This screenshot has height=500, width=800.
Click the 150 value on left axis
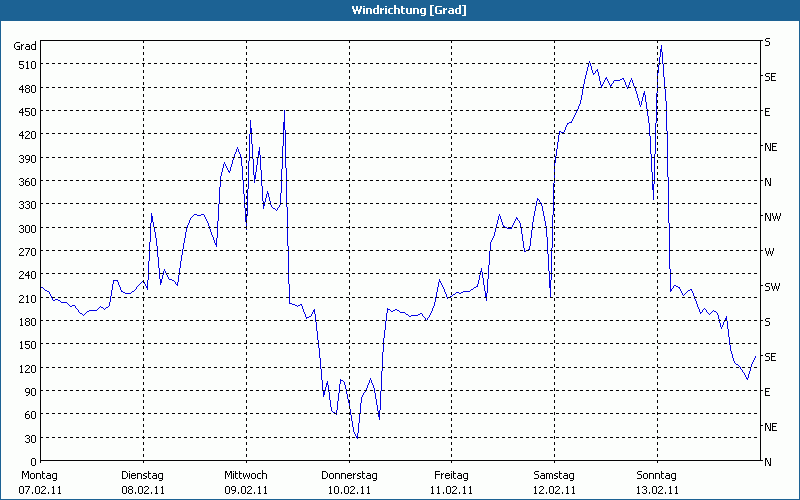[28, 345]
